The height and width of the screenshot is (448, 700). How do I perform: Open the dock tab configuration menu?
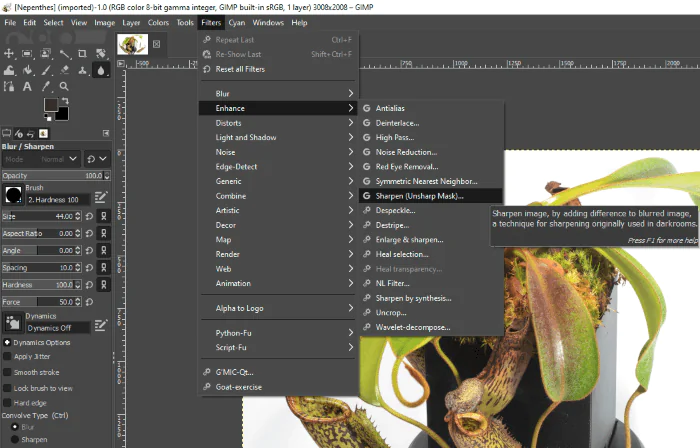tap(106, 133)
